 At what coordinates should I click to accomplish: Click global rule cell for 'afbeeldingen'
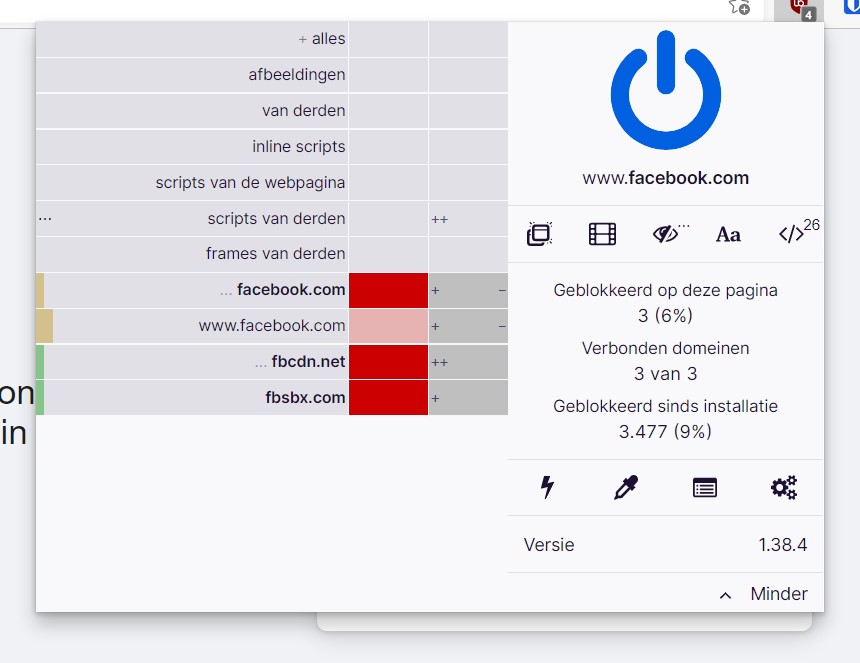pyautogui.click(x=388, y=75)
